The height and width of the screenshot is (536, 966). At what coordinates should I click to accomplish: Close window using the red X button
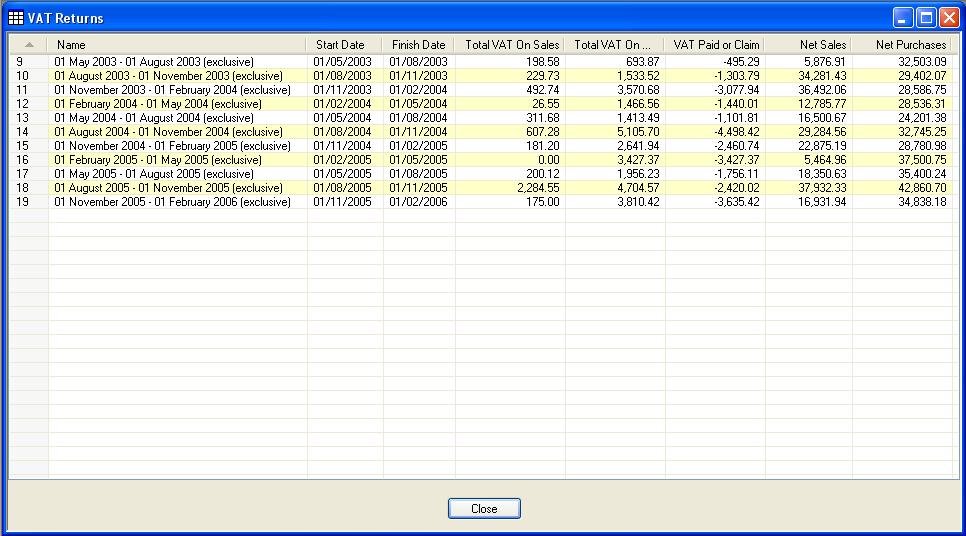tap(948, 17)
